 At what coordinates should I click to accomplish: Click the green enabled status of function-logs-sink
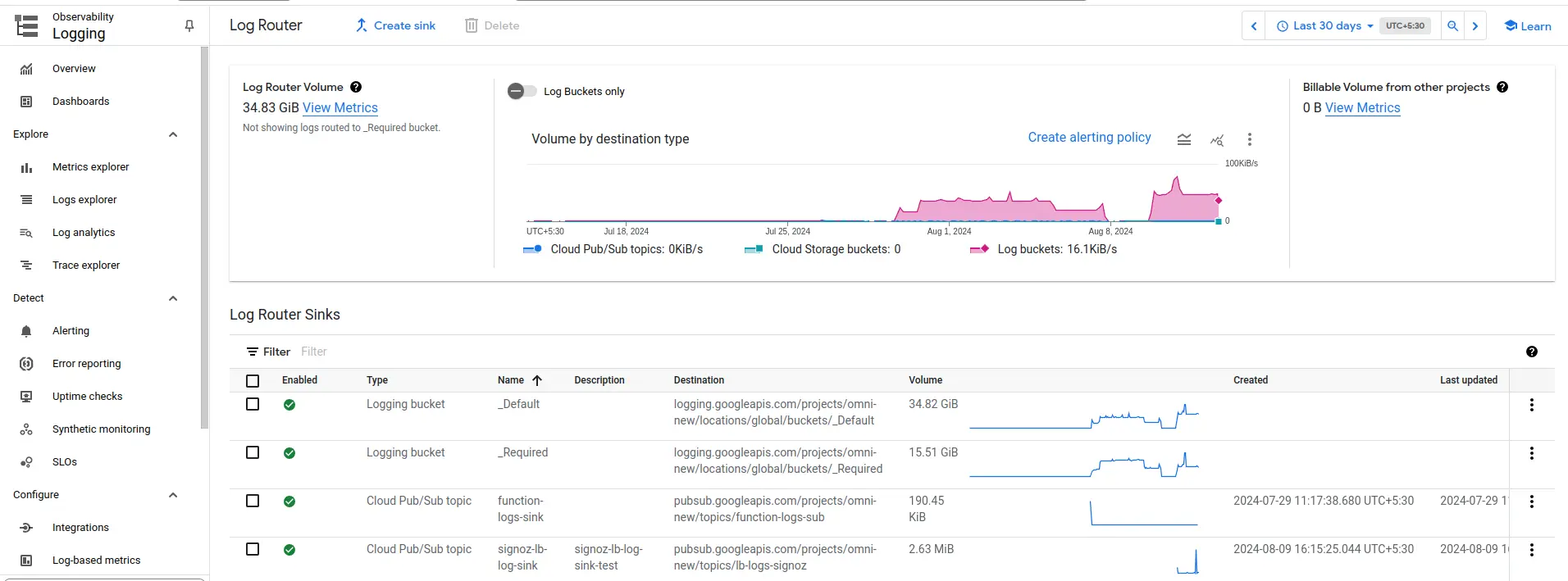point(289,502)
